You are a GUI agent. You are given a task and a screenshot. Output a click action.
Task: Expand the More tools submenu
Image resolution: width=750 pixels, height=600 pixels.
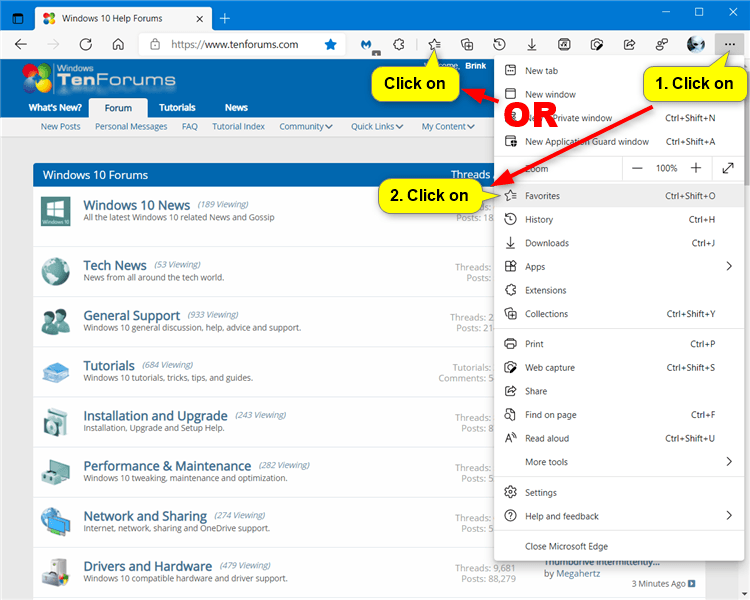click(x=619, y=462)
